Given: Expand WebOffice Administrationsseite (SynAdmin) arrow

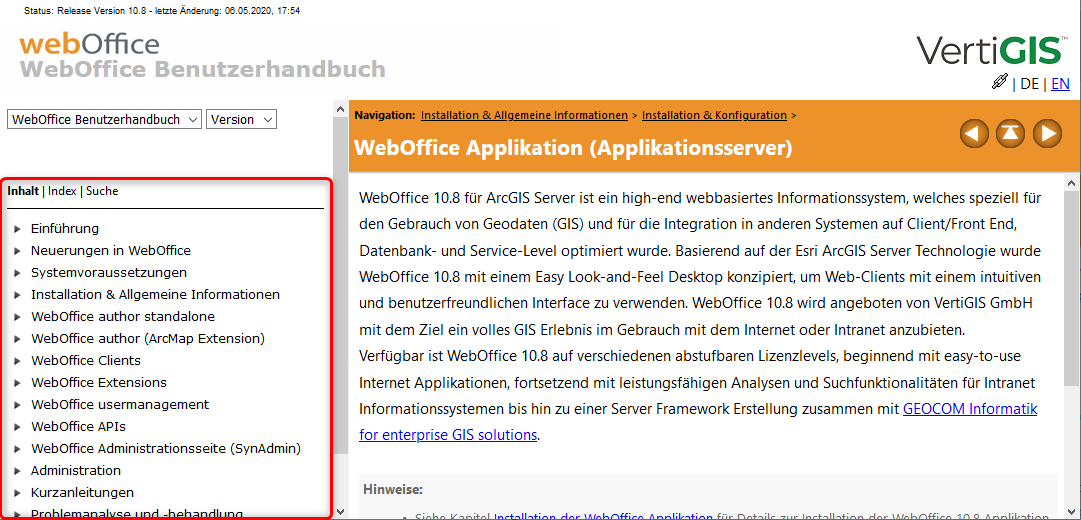Looking at the screenshot, I should (x=17, y=448).
